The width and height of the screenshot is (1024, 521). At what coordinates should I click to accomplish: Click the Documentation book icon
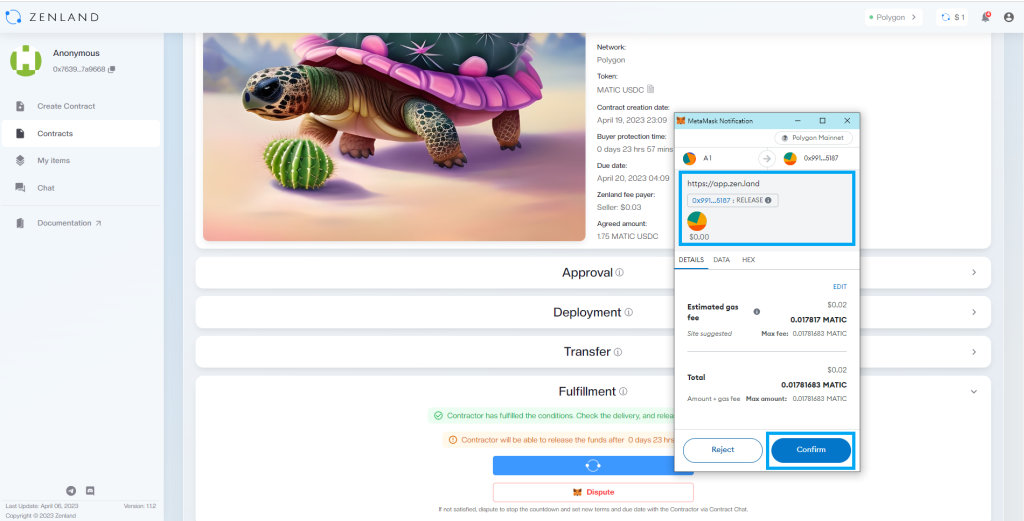pyautogui.click(x=20, y=223)
